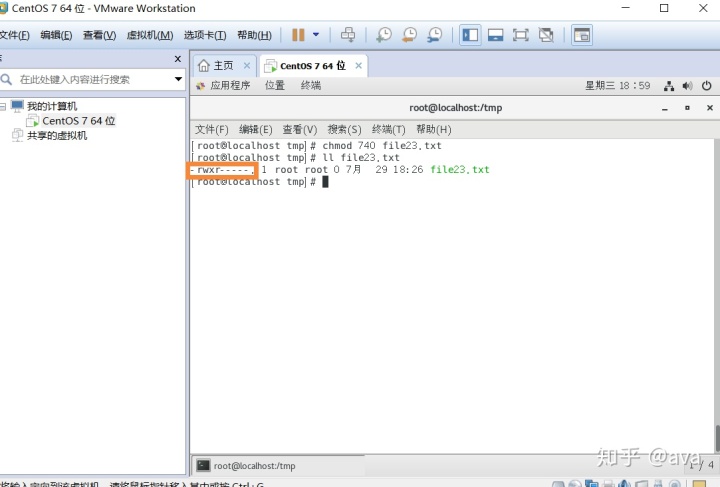Viewport: 720px width, 487px height.
Task: Open the GNOME 终端 top bar menu
Action: 311,85
